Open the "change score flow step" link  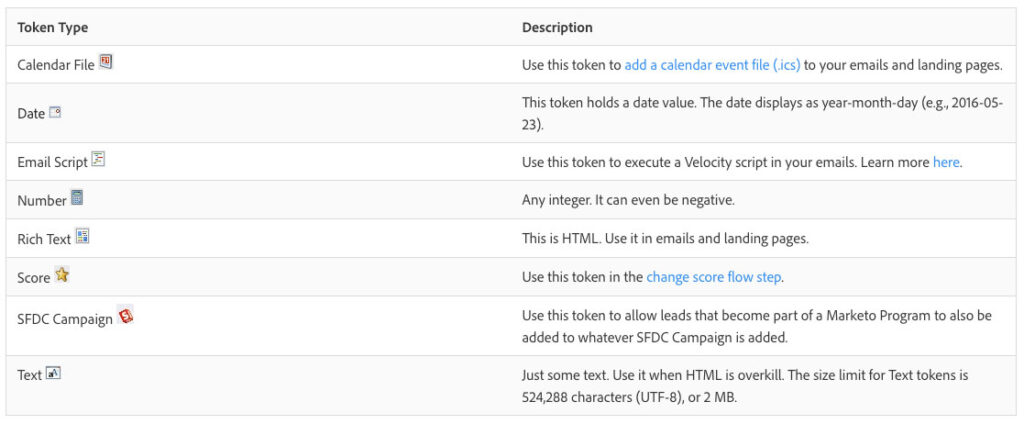coord(714,277)
